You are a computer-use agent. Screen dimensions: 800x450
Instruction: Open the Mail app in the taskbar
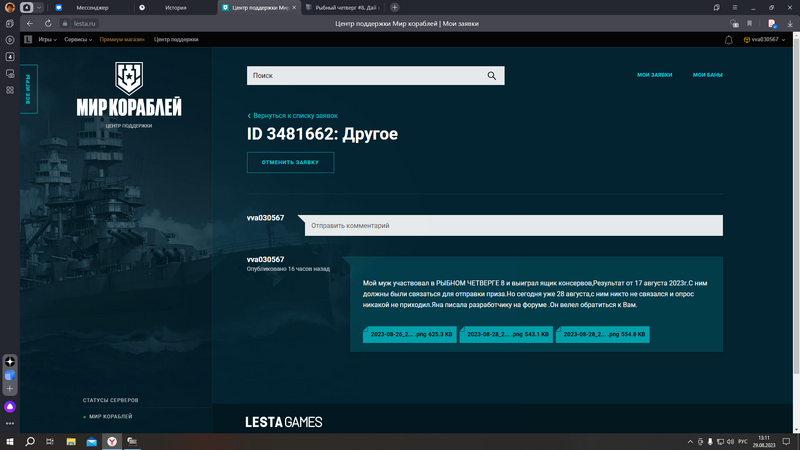coord(91,441)
